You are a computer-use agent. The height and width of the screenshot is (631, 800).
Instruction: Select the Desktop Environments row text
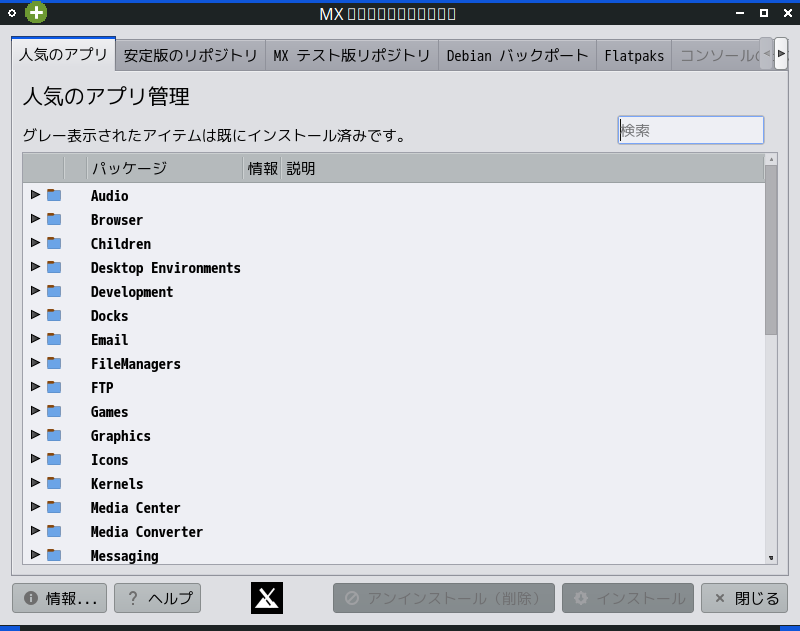(x=166, y=268)
